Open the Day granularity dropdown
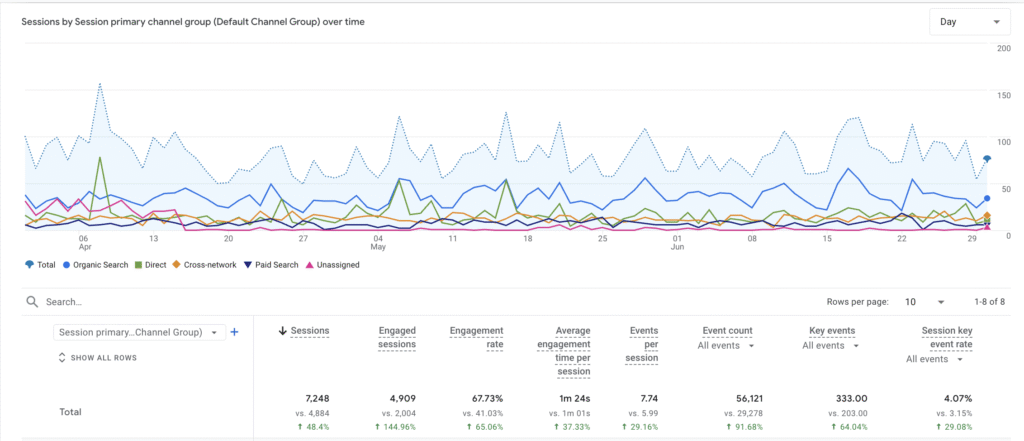This screenshot has width=1024, height=441. 968,22
